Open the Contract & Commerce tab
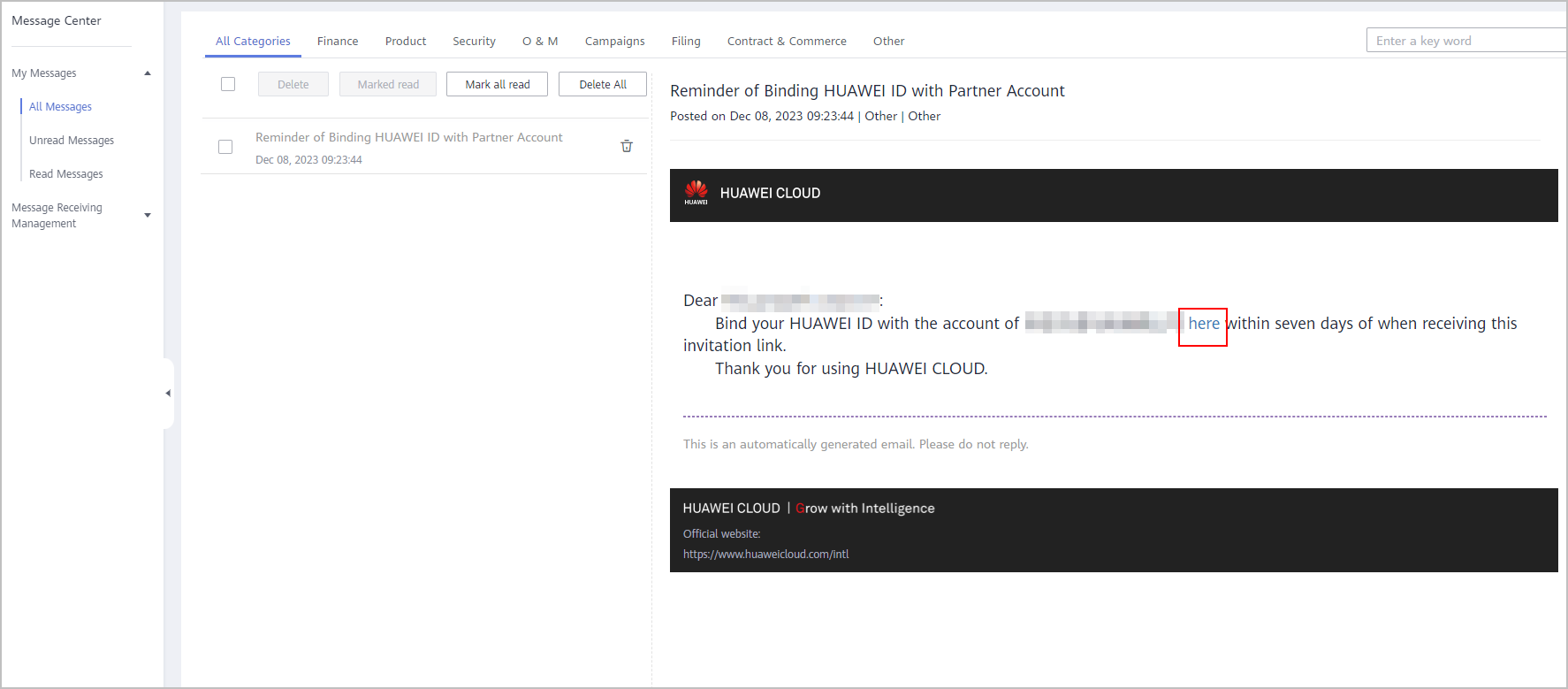The width and height of the screenshot is (1568, 689). (787, 41)
